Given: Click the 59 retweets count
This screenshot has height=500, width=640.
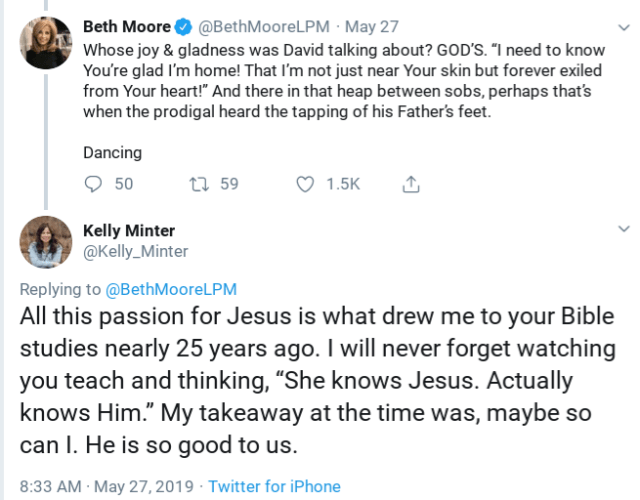Looking at the screenshot, I should point(229,184).
